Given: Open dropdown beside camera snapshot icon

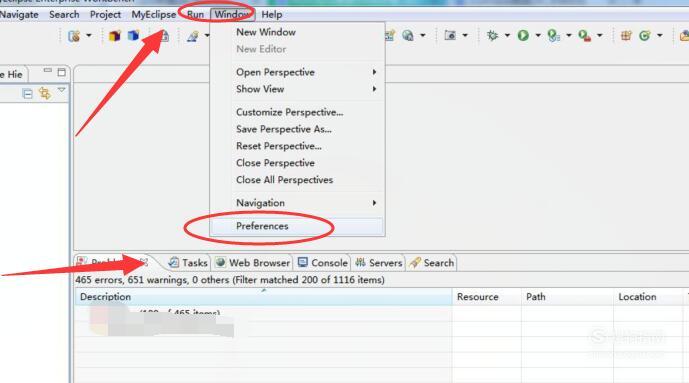Looking at the screenshot, I should pyautogui.click(x=465, y=36).
